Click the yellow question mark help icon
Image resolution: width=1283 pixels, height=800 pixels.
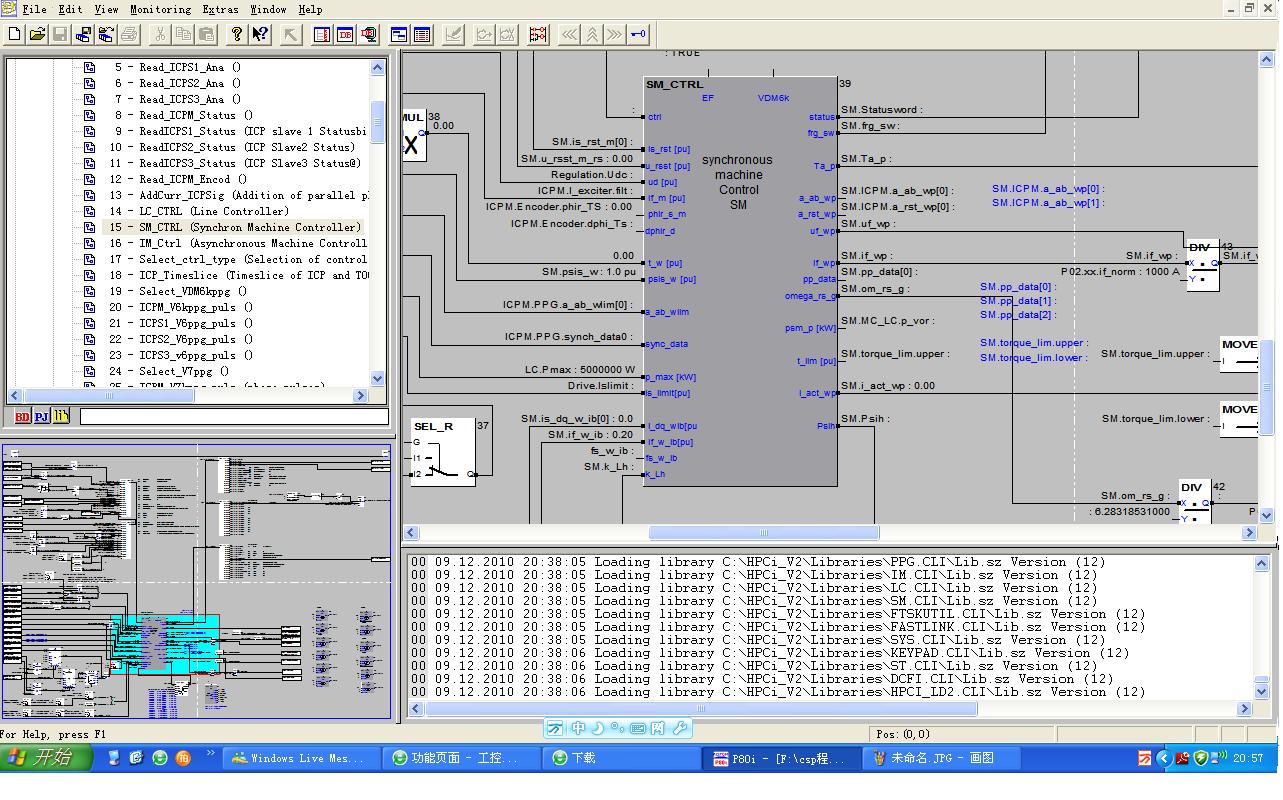tap(236, 34)
